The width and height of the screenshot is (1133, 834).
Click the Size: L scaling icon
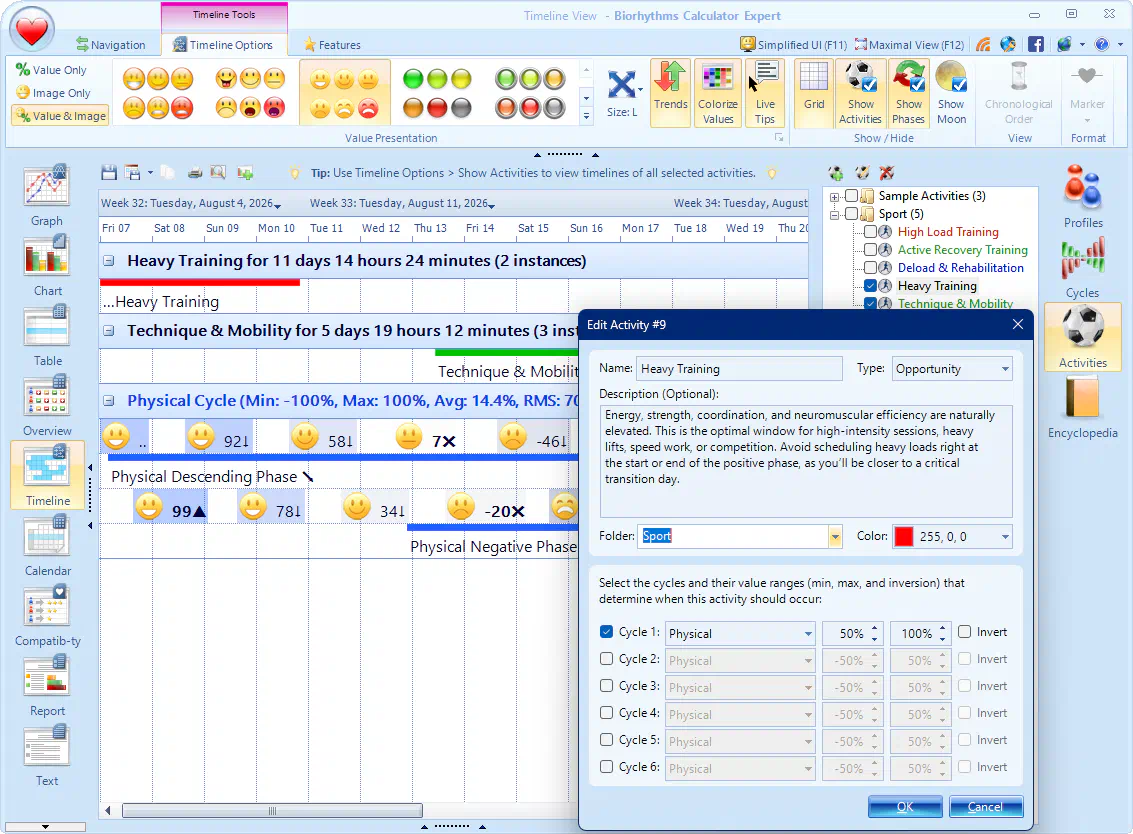tap(622, 93)
